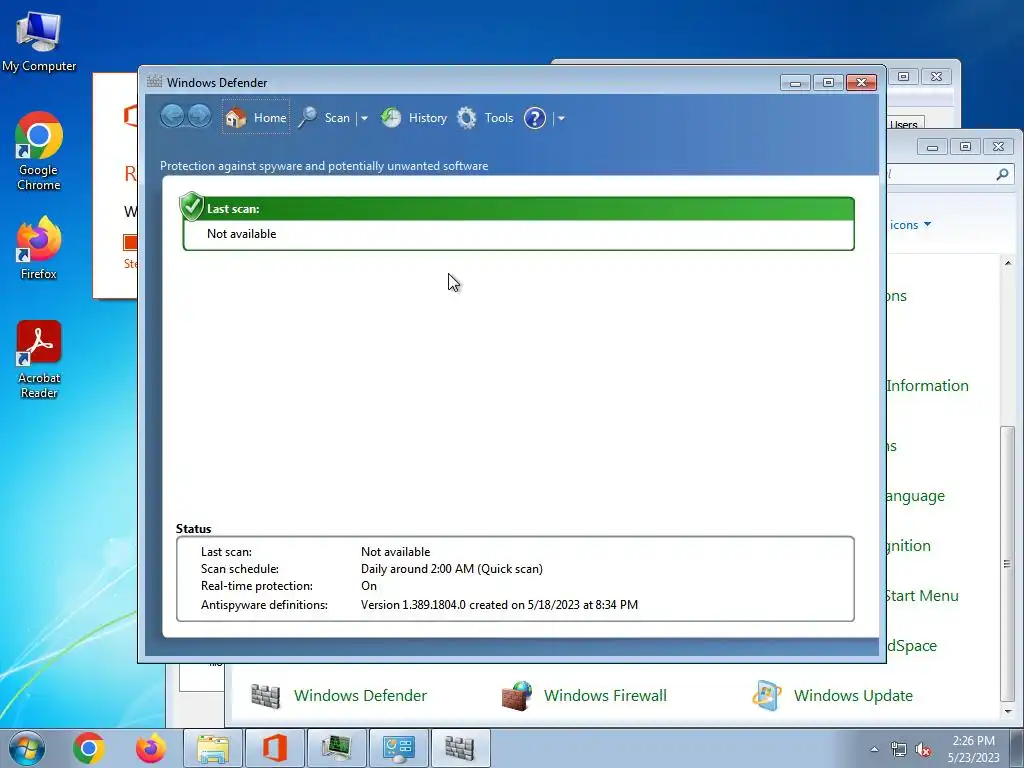
Task: Click Windows Firewall icon in Control Panel
Action: pyautogui.click(x=516, y=696)
